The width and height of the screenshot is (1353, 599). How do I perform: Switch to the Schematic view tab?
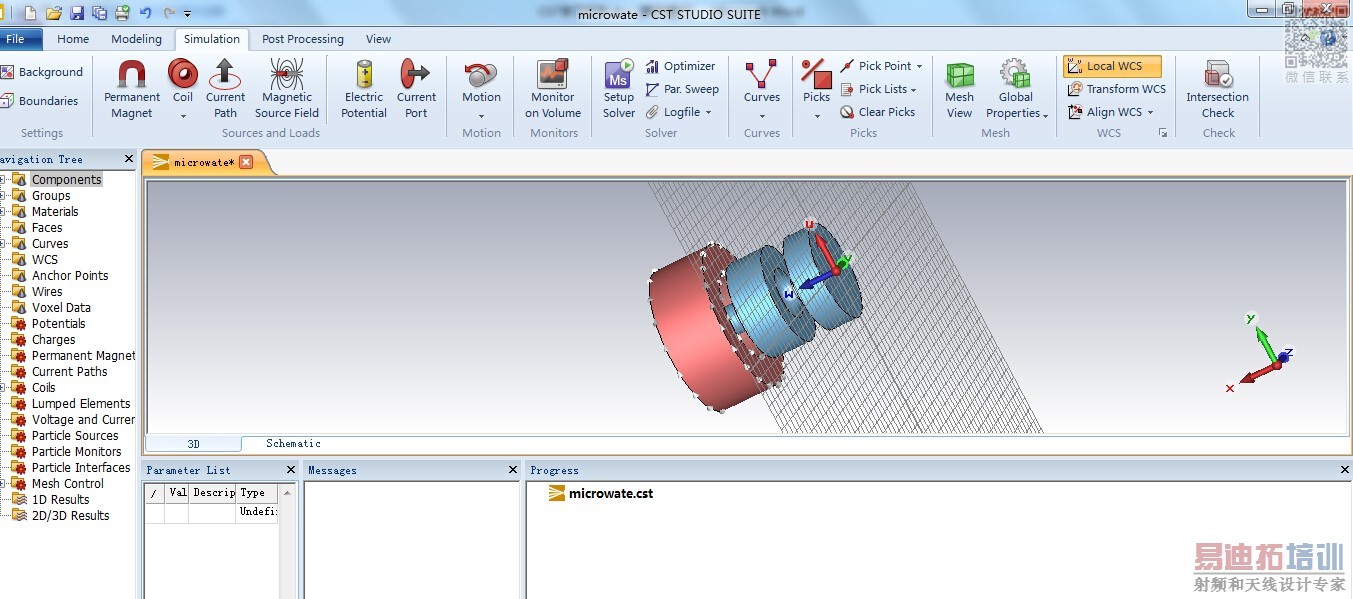click(293, 443)
